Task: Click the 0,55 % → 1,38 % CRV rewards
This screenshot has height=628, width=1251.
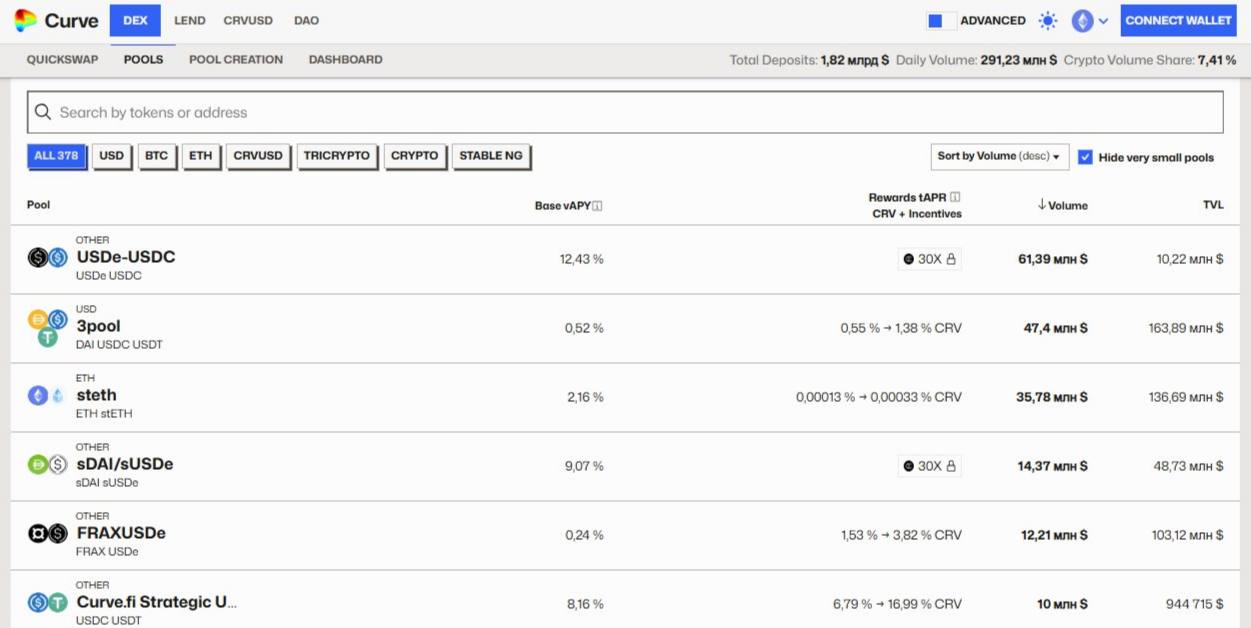Action: tap(901, 328)
